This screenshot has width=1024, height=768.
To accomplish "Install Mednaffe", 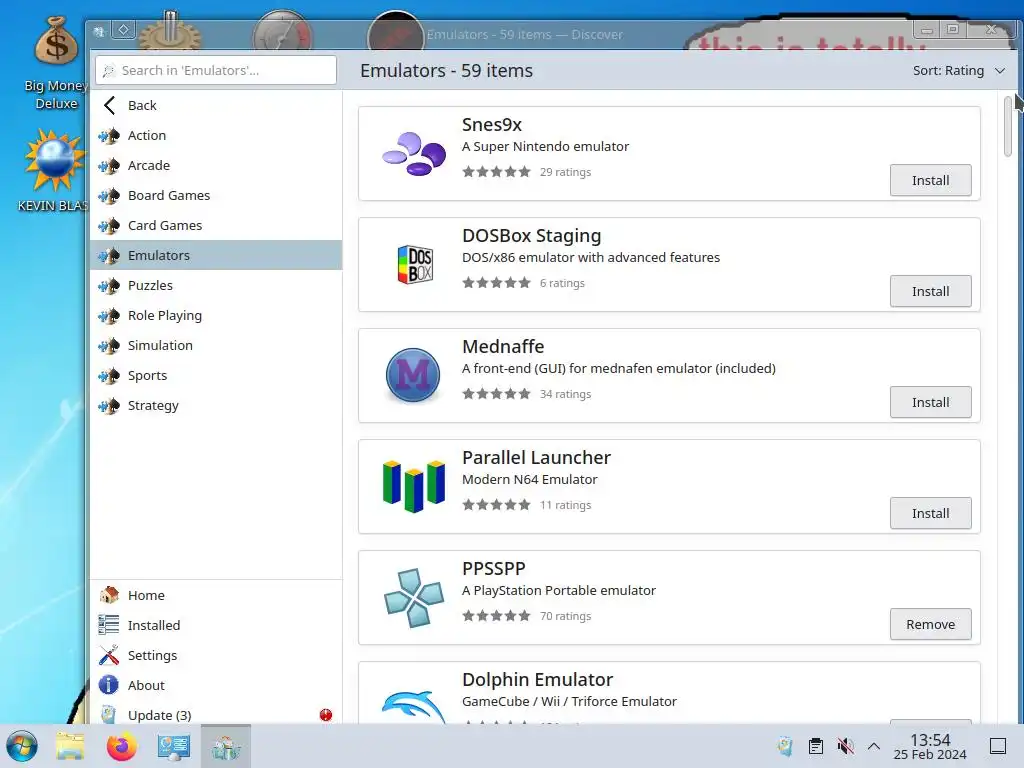I will [931, 402].
